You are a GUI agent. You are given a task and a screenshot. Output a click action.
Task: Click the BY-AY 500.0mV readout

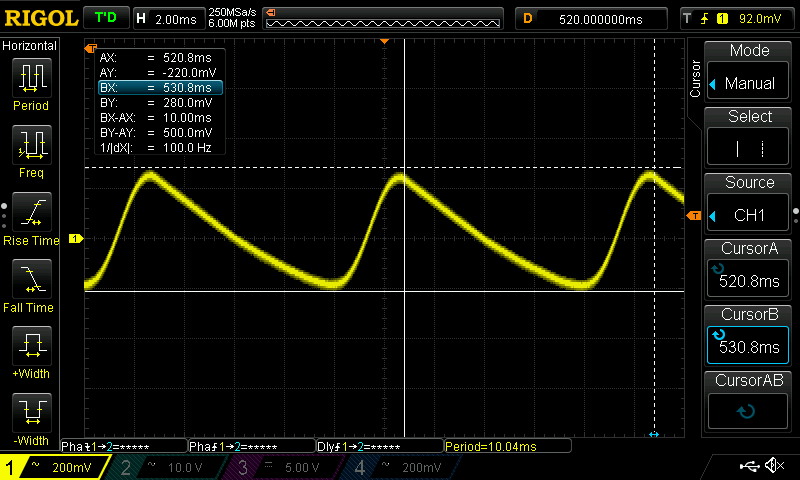click(156, 133)
